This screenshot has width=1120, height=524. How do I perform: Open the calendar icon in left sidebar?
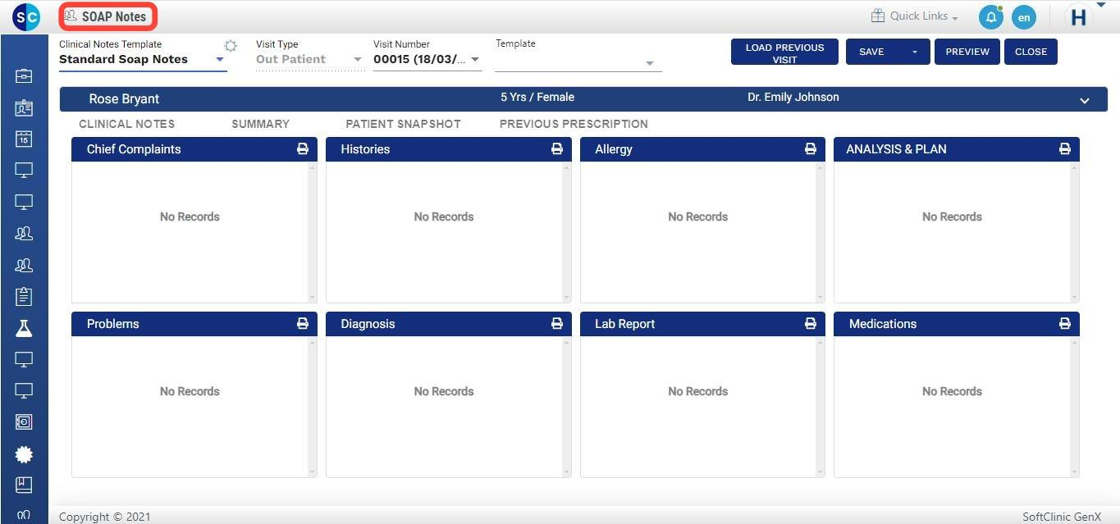[24, 140]
